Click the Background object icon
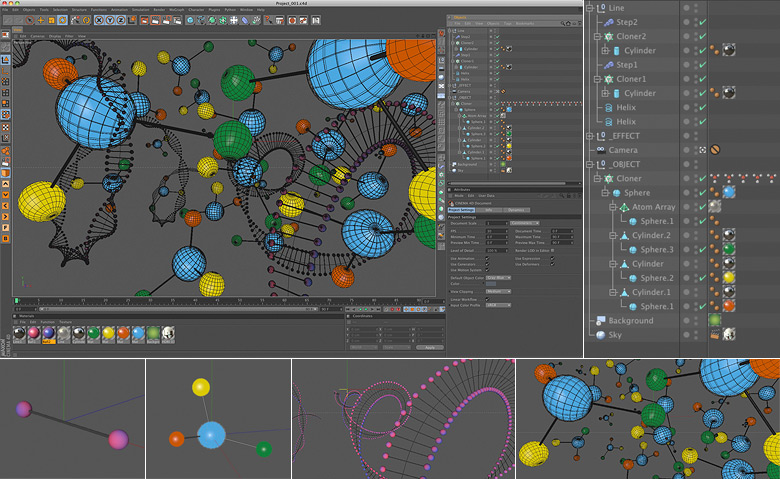 click(x=599, y=321)
